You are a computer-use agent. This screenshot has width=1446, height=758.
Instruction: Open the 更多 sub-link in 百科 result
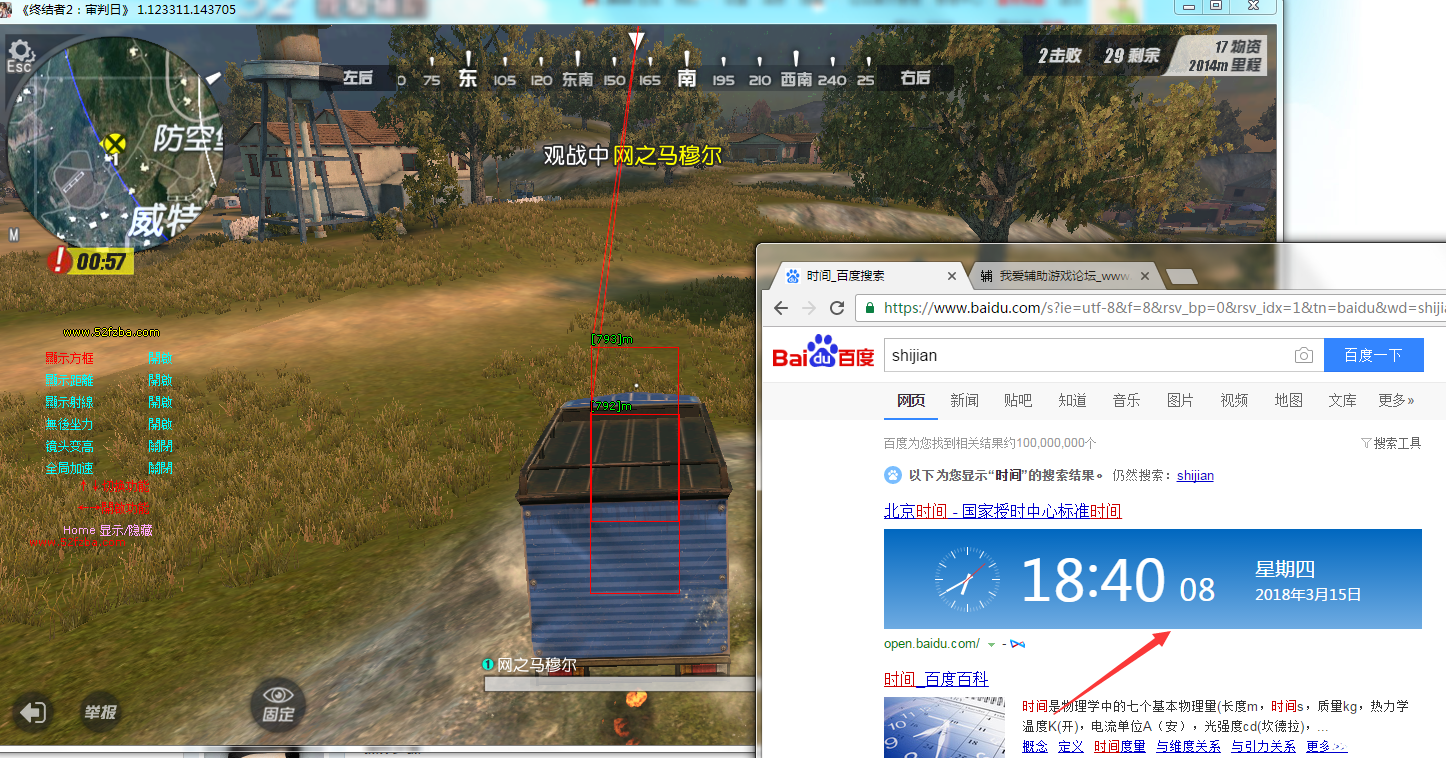(1326, 746)
